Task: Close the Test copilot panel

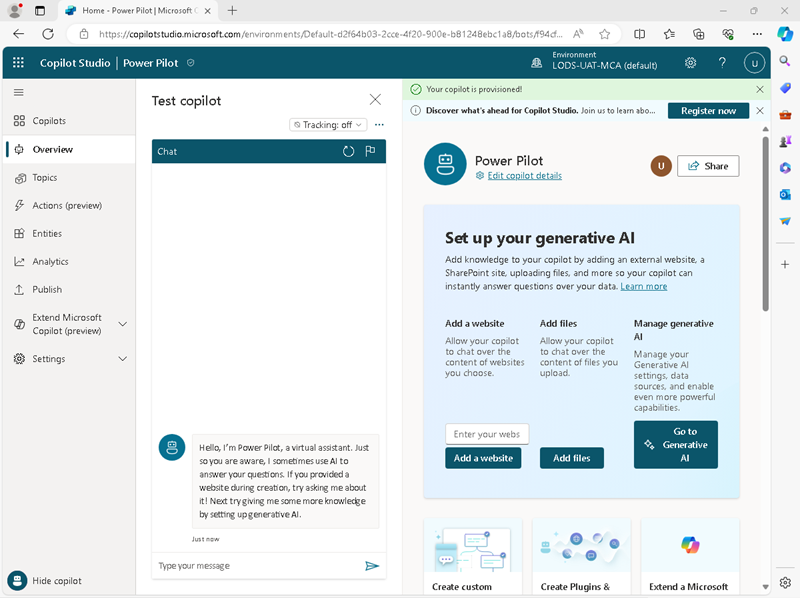Action: coord(375,99)
